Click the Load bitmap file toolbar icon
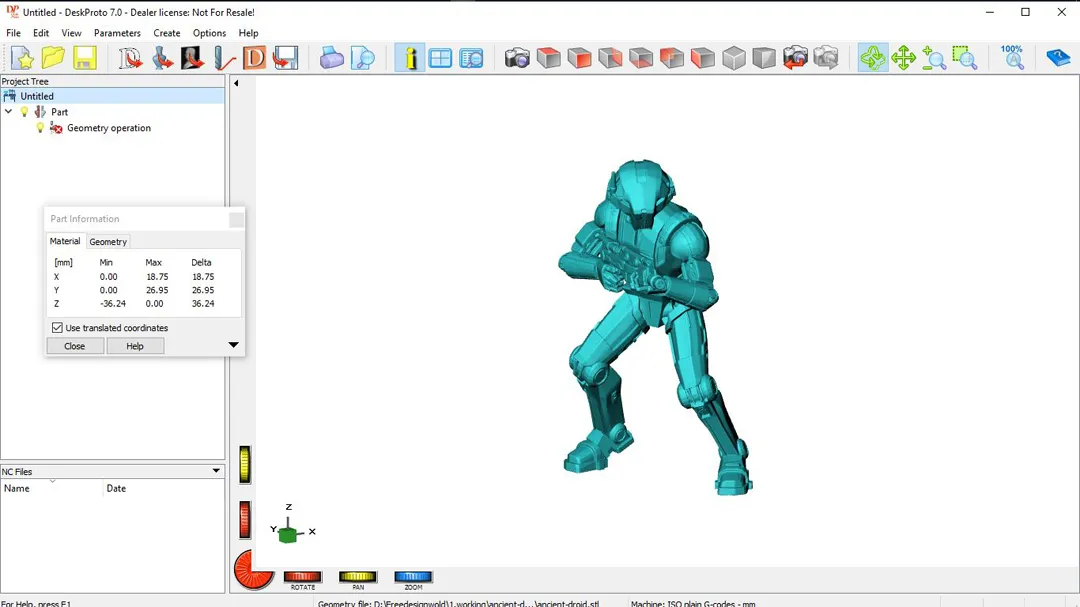Viewport: 1080px width, 607px height. (192, 58)
